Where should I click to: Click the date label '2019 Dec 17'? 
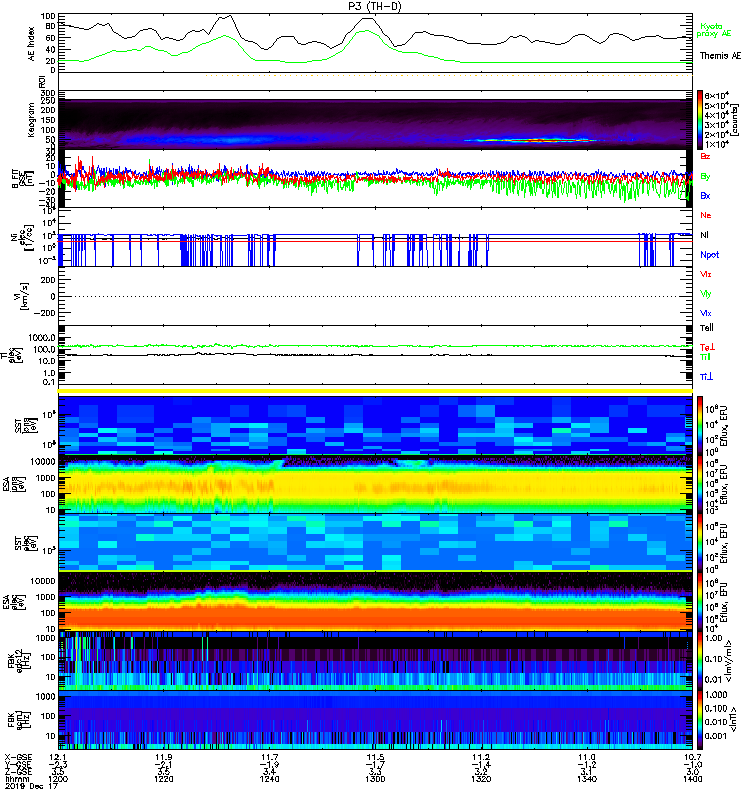(x=31, y=786)
